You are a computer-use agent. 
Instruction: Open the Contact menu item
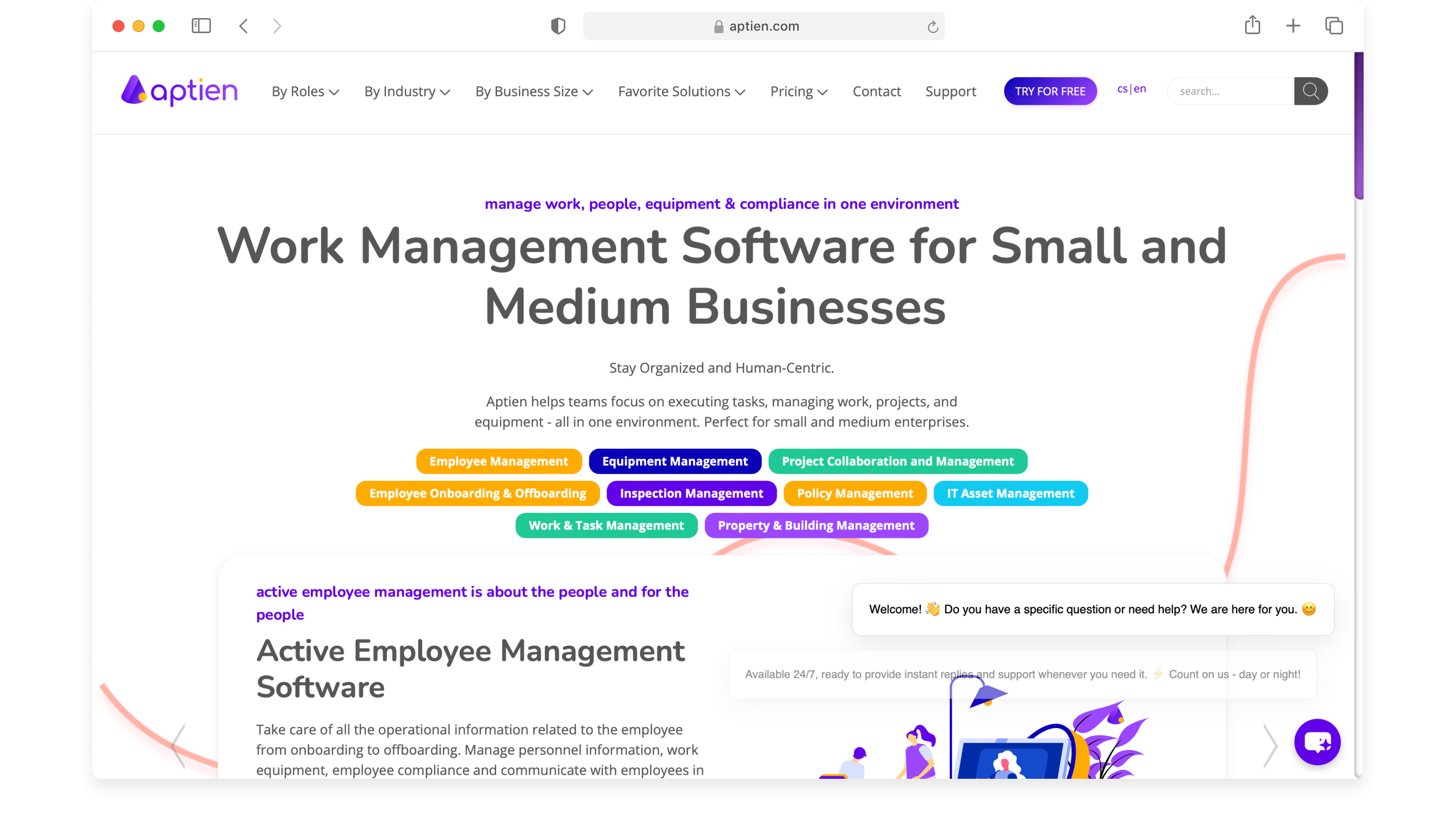876,91
